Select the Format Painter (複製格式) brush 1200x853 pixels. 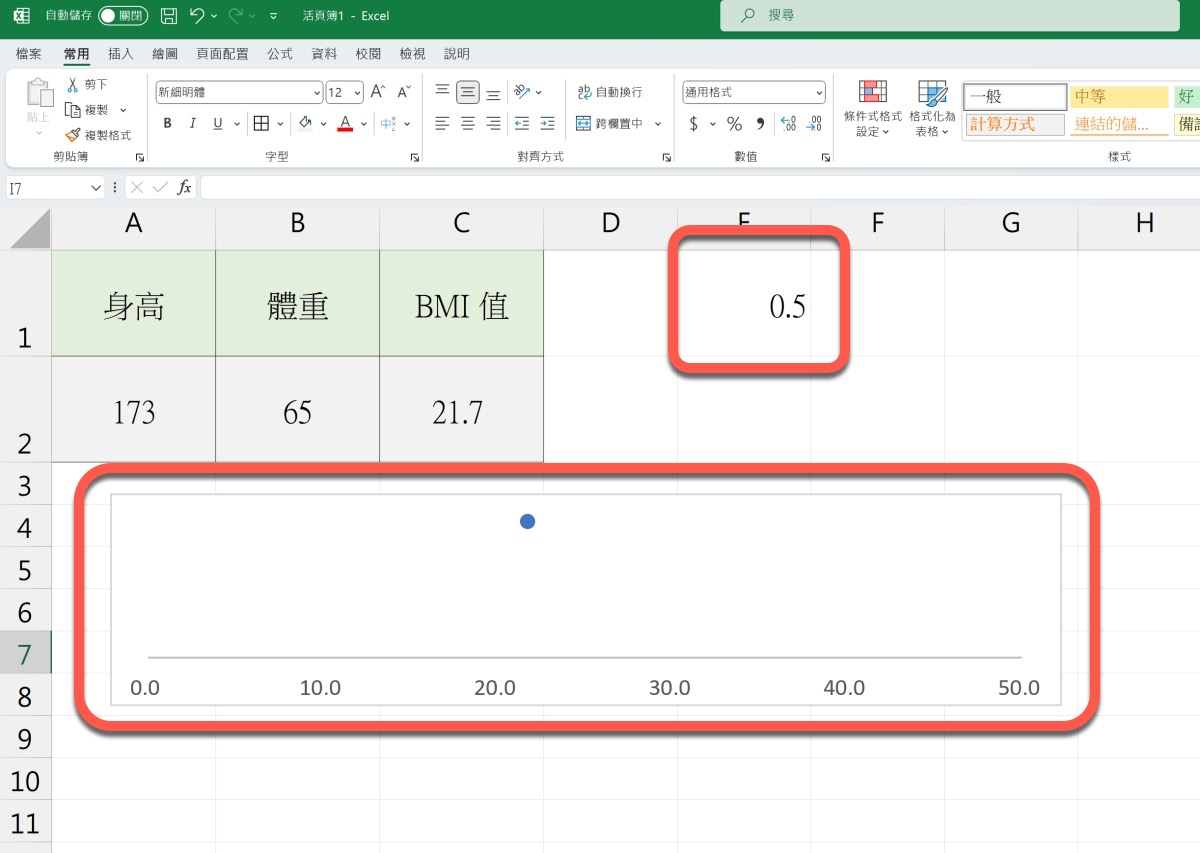pos(73,135)
